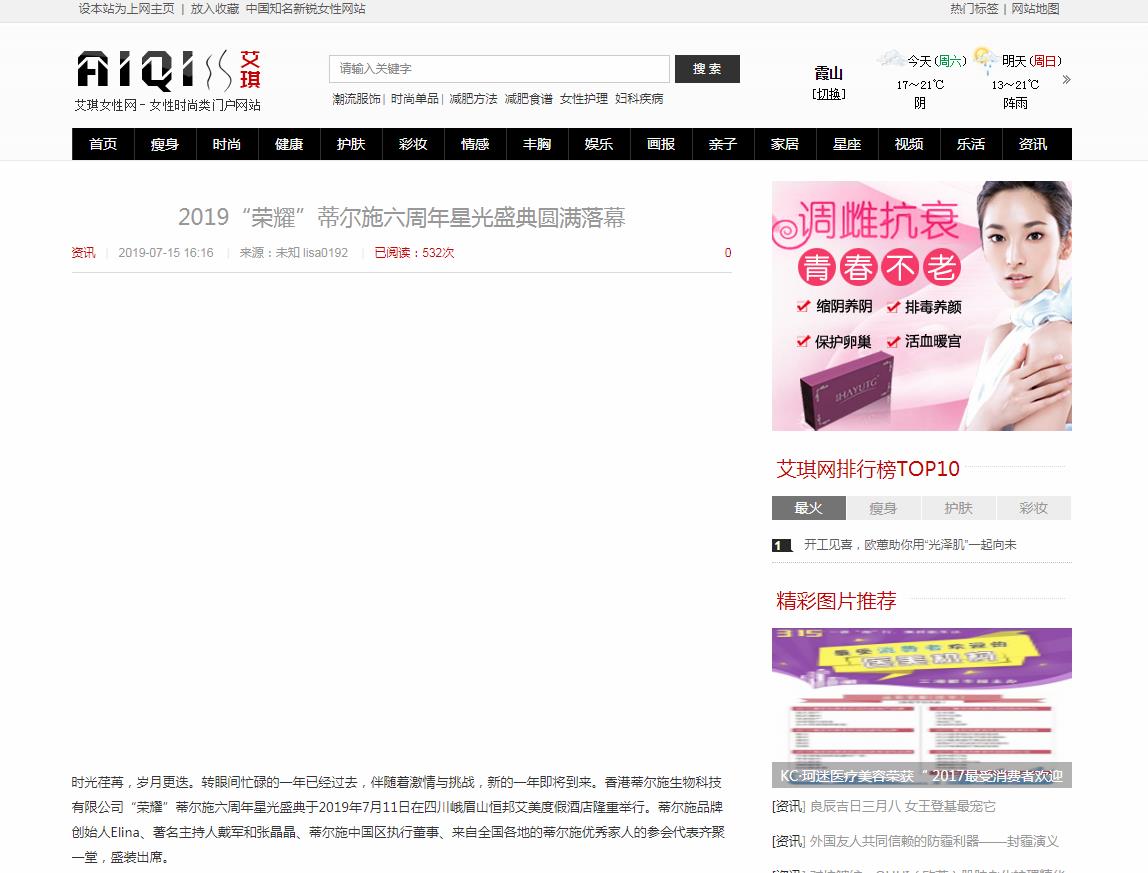Click the publish date 2019-07-15 16:16
Screen dimensions: 1148x873
tap(166, 253)
